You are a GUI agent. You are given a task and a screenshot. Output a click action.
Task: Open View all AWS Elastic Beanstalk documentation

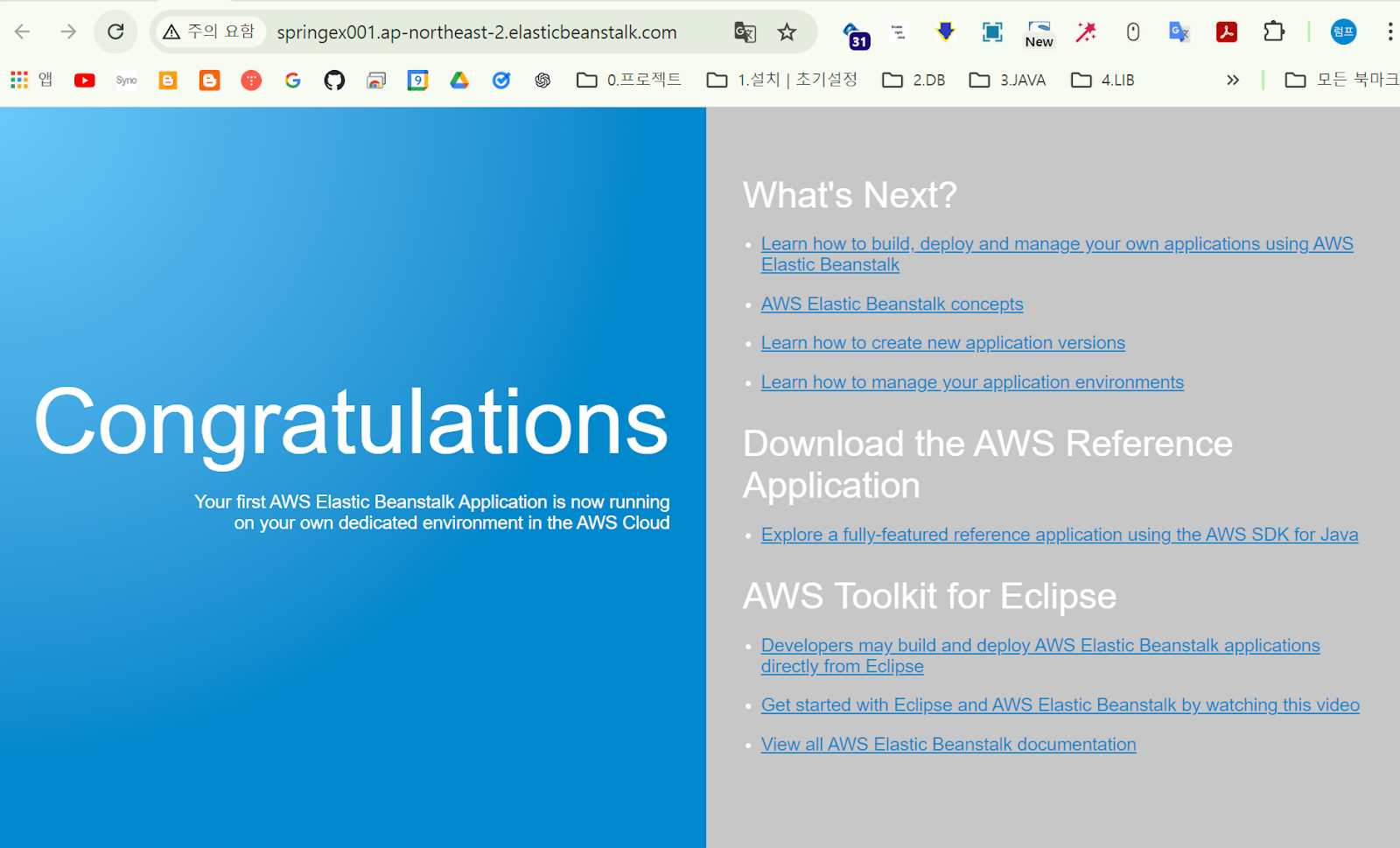pyautogui.click(x=948, y=745)
